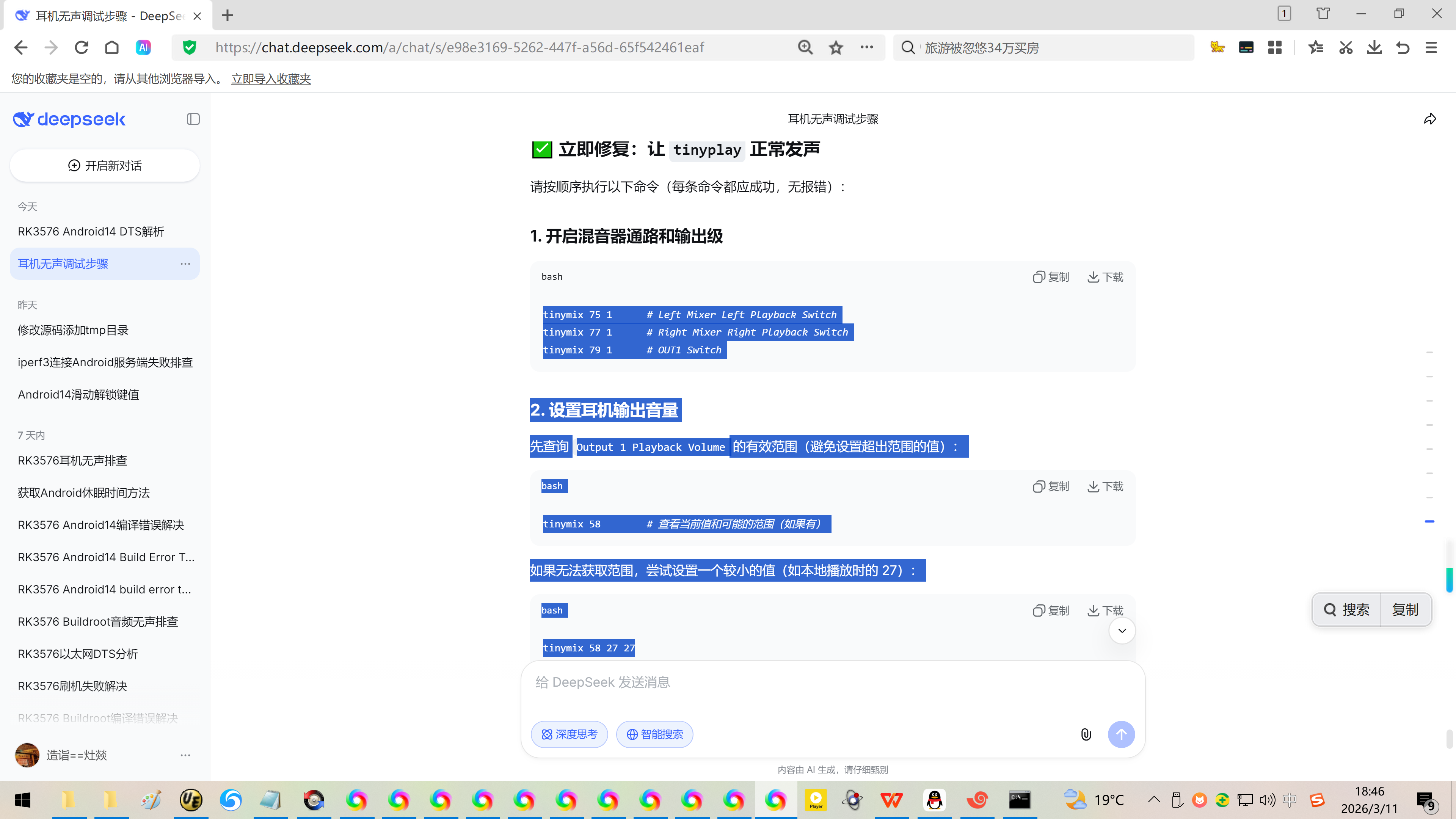This screenshot has height=819, width=1456.
Task: Open RK3576 Android14 DTS解析 conversation
Action: pyautogui.click(x=91, y=232)
